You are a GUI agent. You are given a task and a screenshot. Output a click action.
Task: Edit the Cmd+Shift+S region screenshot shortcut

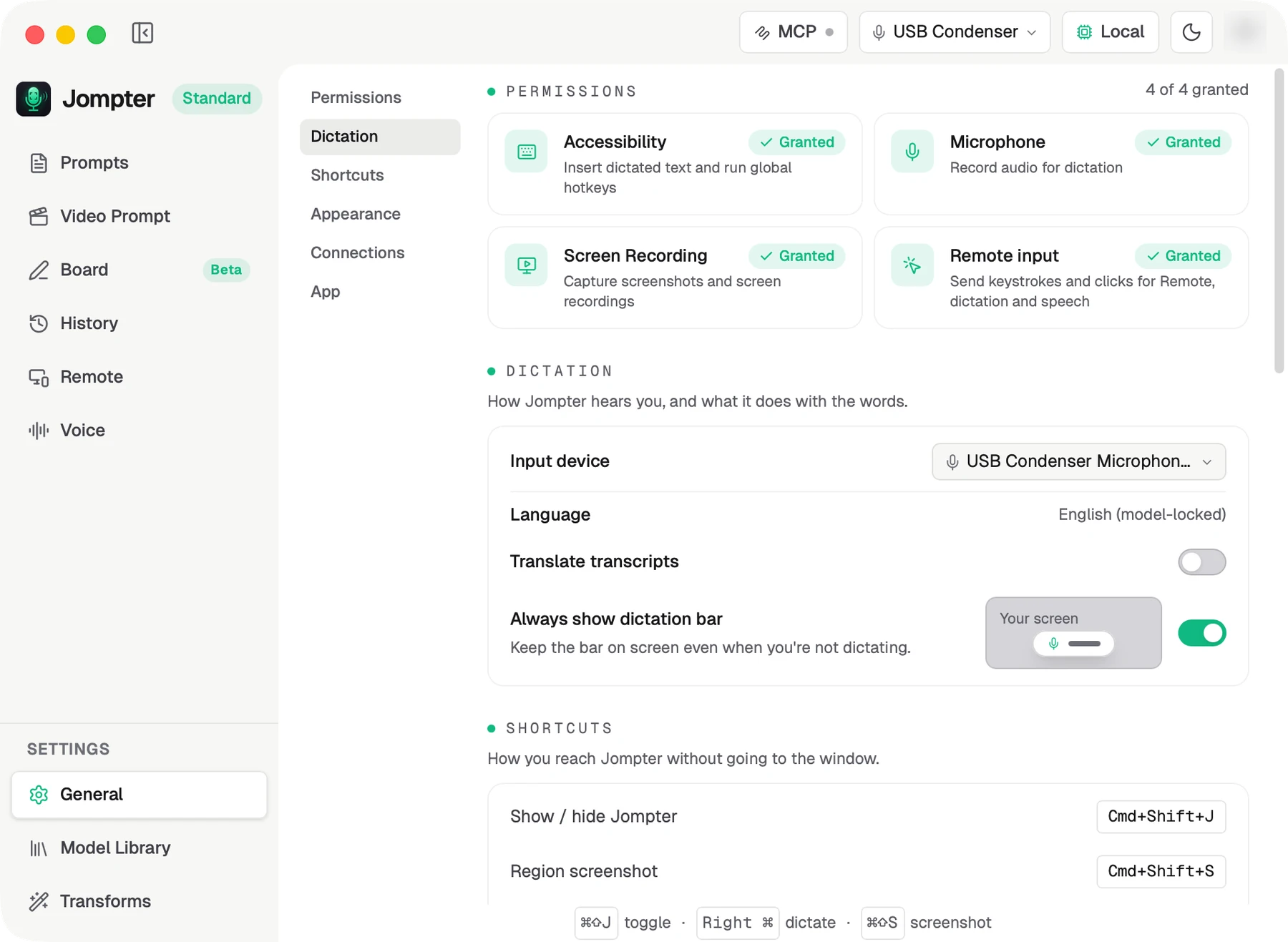click(1161, 872)
